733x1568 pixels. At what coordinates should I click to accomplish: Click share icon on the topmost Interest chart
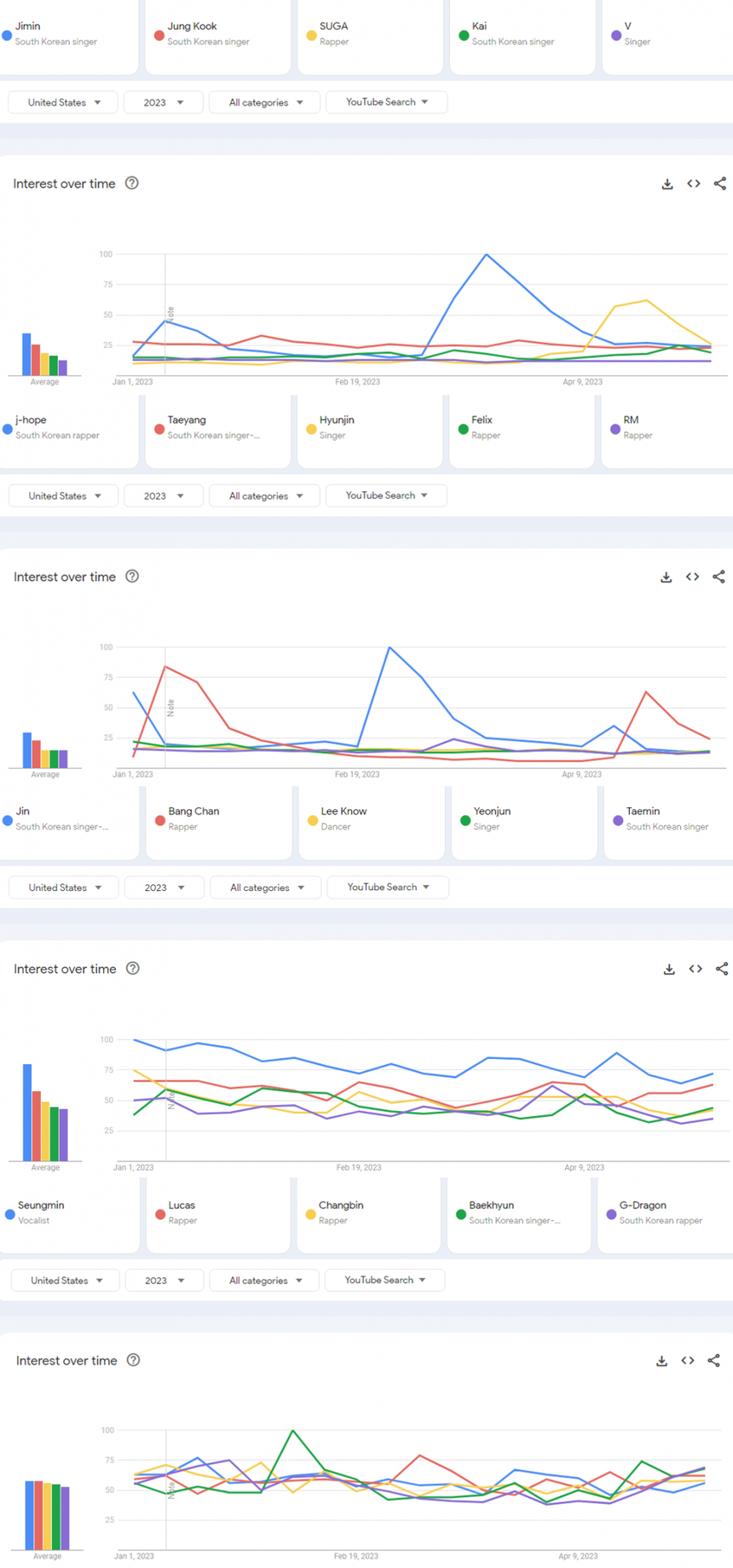[720, 184]
